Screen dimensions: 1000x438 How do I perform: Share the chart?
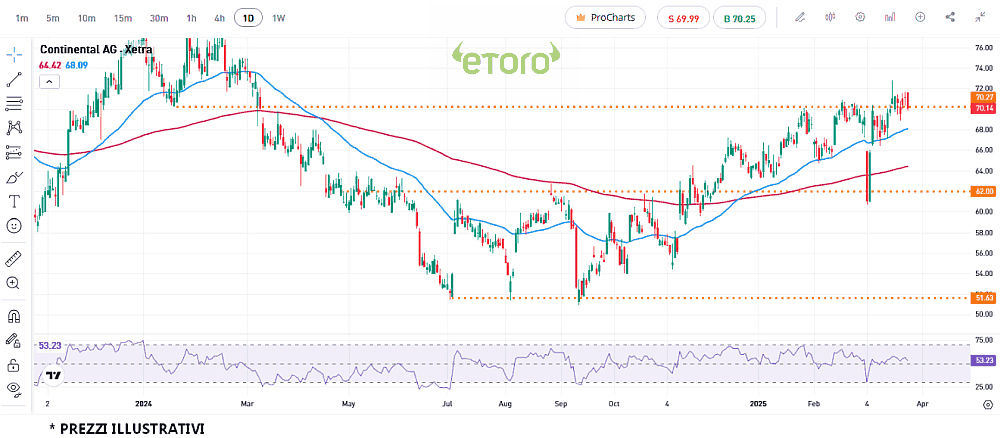coord(950,17)
